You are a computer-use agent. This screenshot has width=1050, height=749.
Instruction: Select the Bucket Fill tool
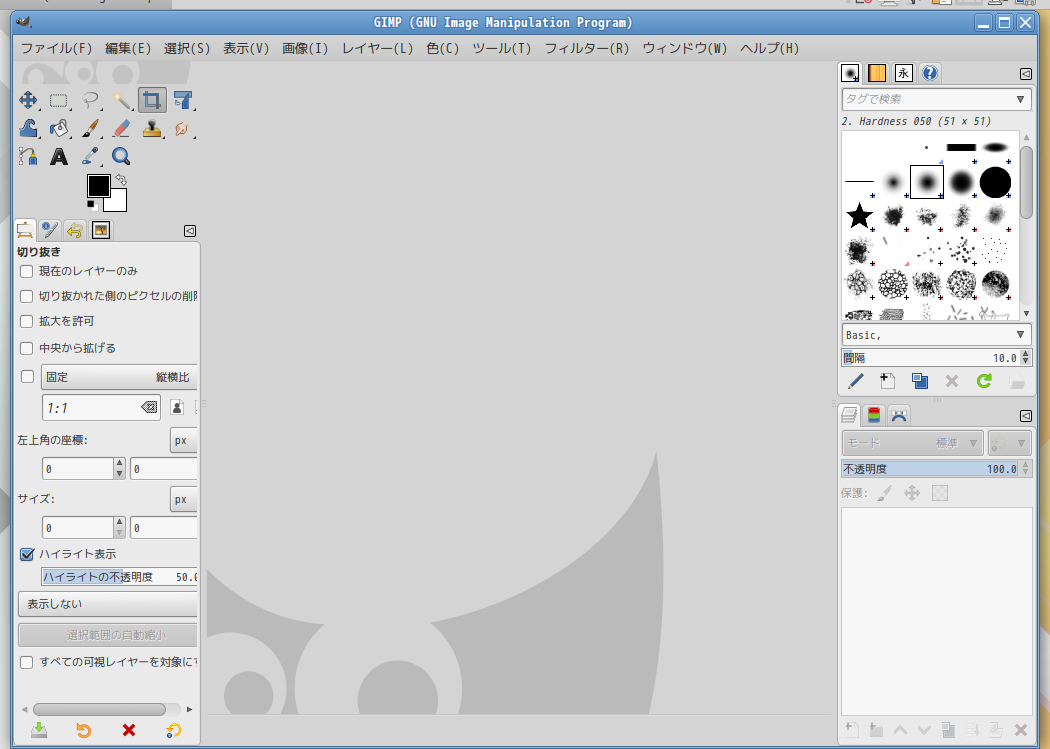[x=59, y=128]
